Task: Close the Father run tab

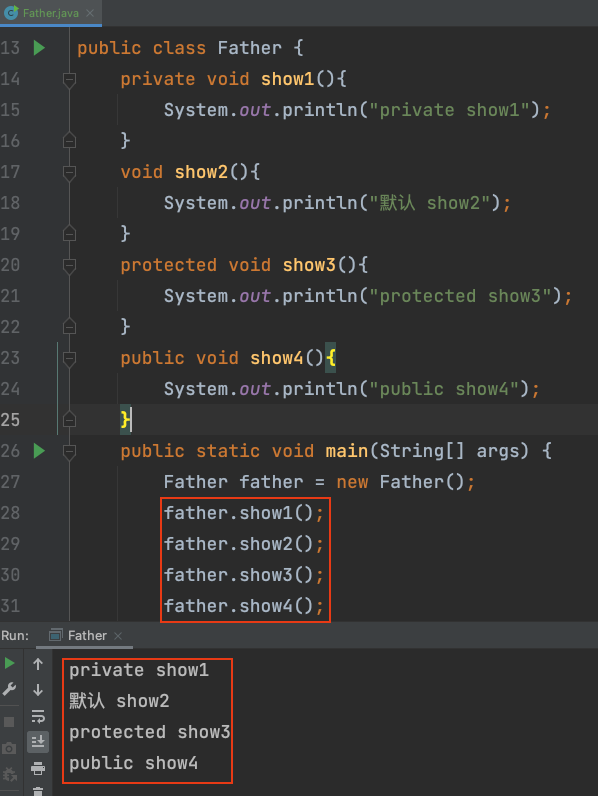Action: (x=118, y=636)
